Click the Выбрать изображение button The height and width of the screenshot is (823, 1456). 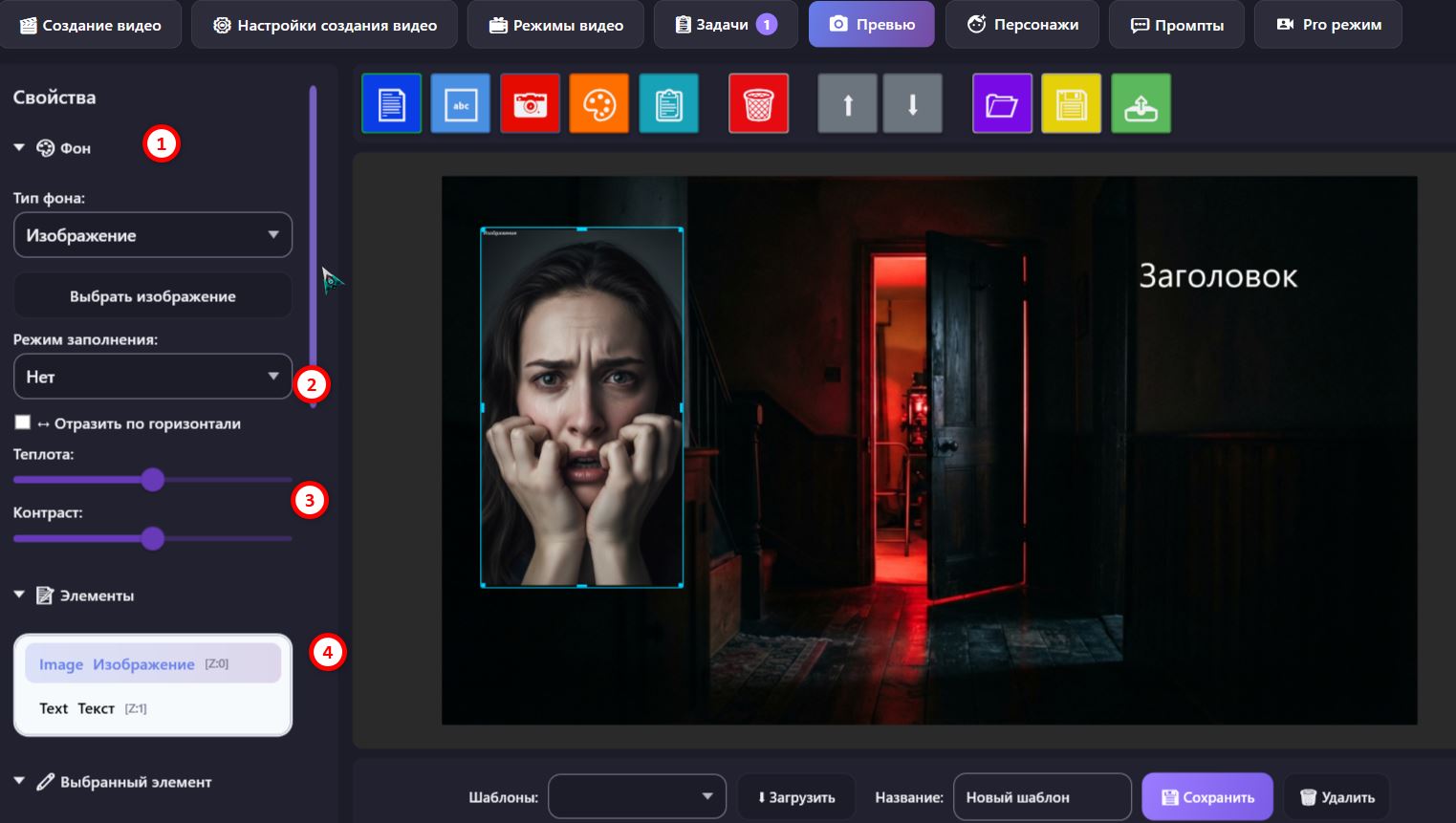tap(153, 296)
